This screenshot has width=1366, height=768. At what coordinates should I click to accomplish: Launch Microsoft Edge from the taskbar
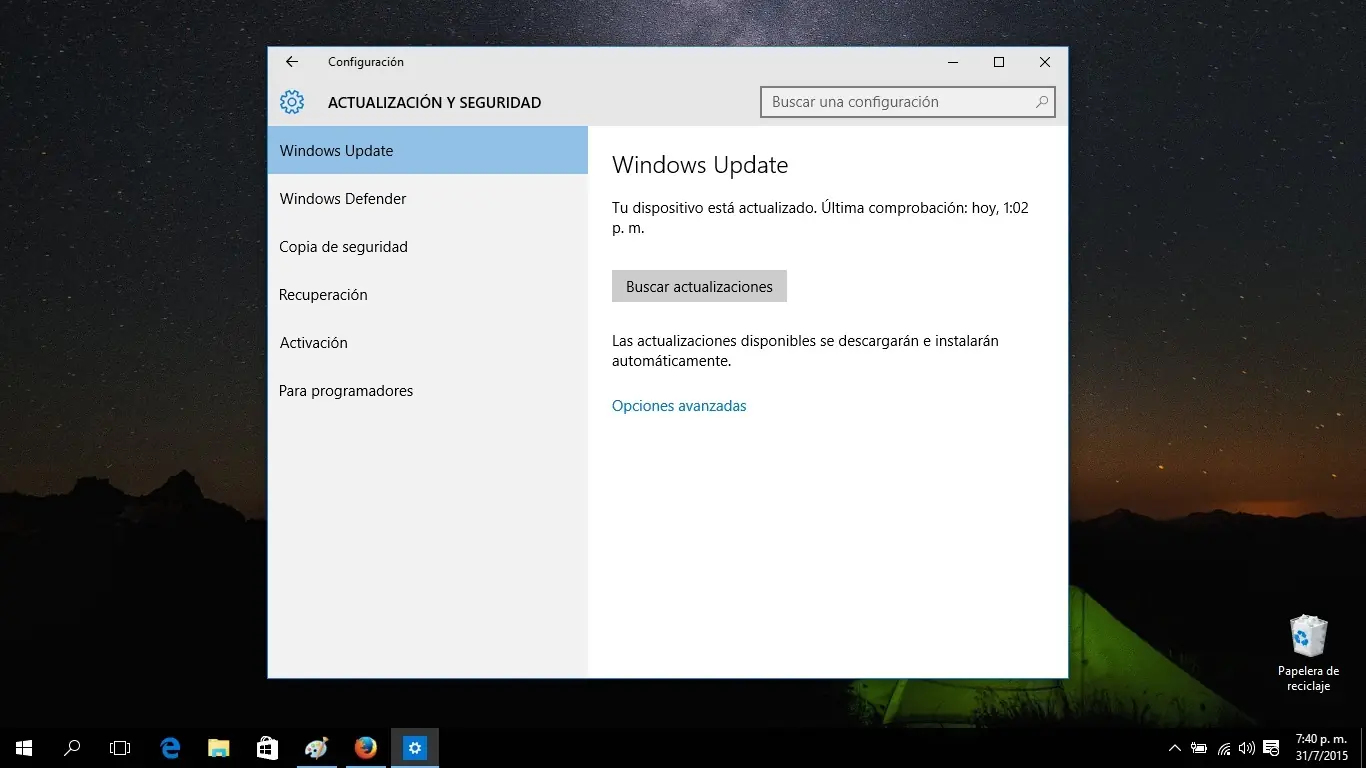coord(170,748)
